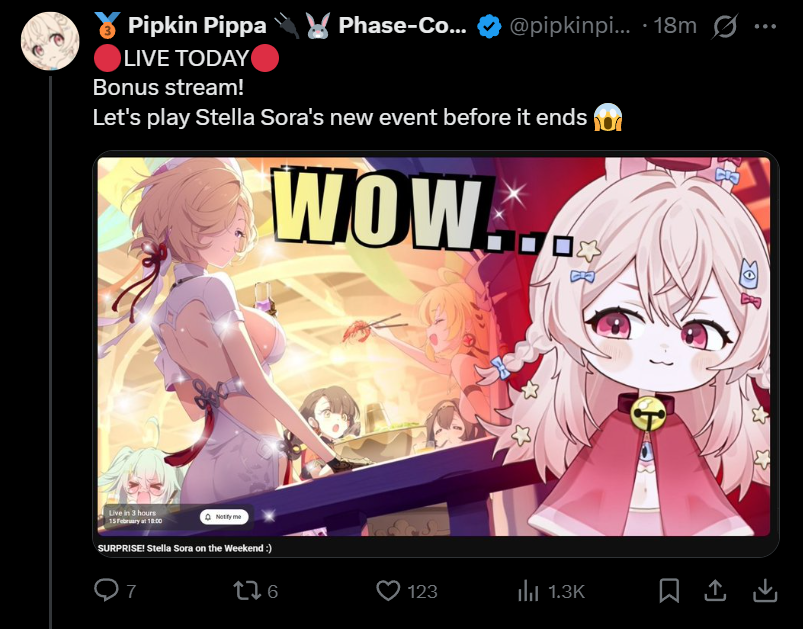Open the WOW stream thumbnail image
The image size is (803, 629).
click(433, 346)
